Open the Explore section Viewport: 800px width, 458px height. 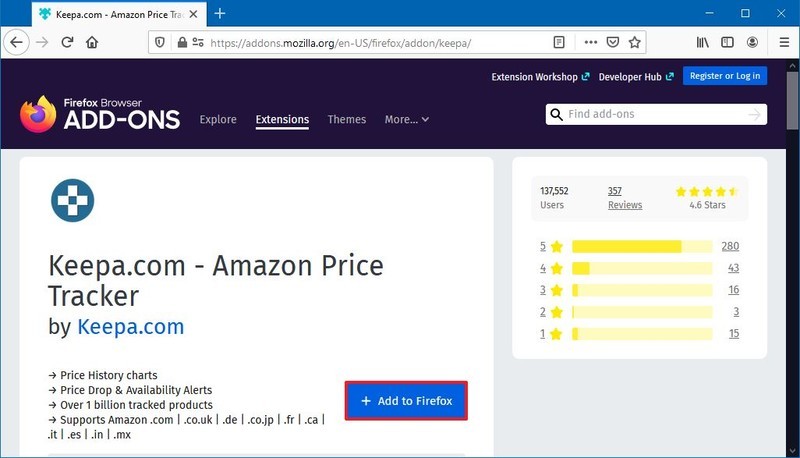click(218, 119)
